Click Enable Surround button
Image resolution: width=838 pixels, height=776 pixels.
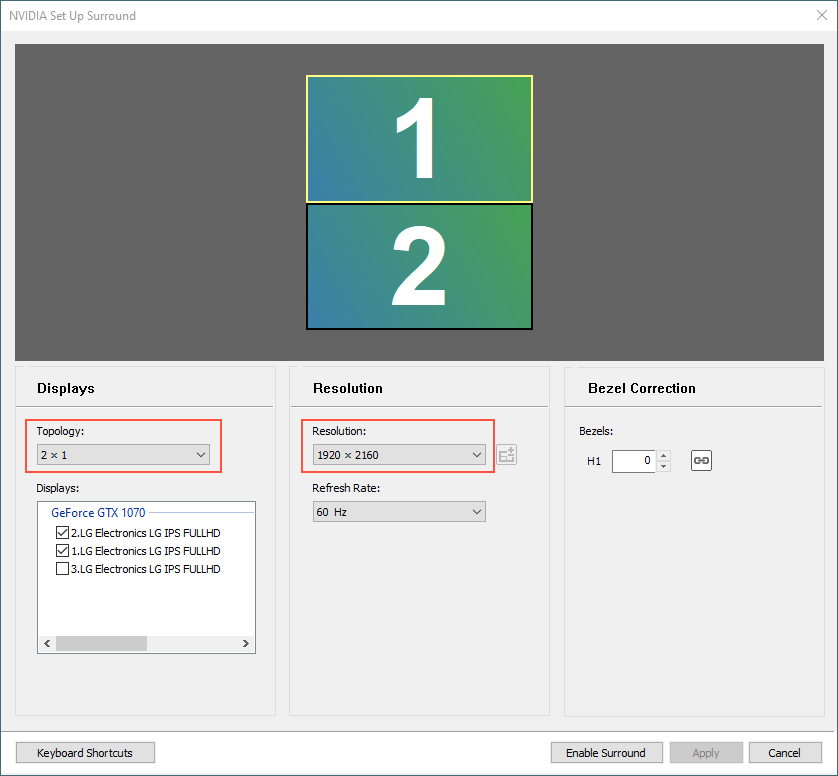click(x=607, y=752)
